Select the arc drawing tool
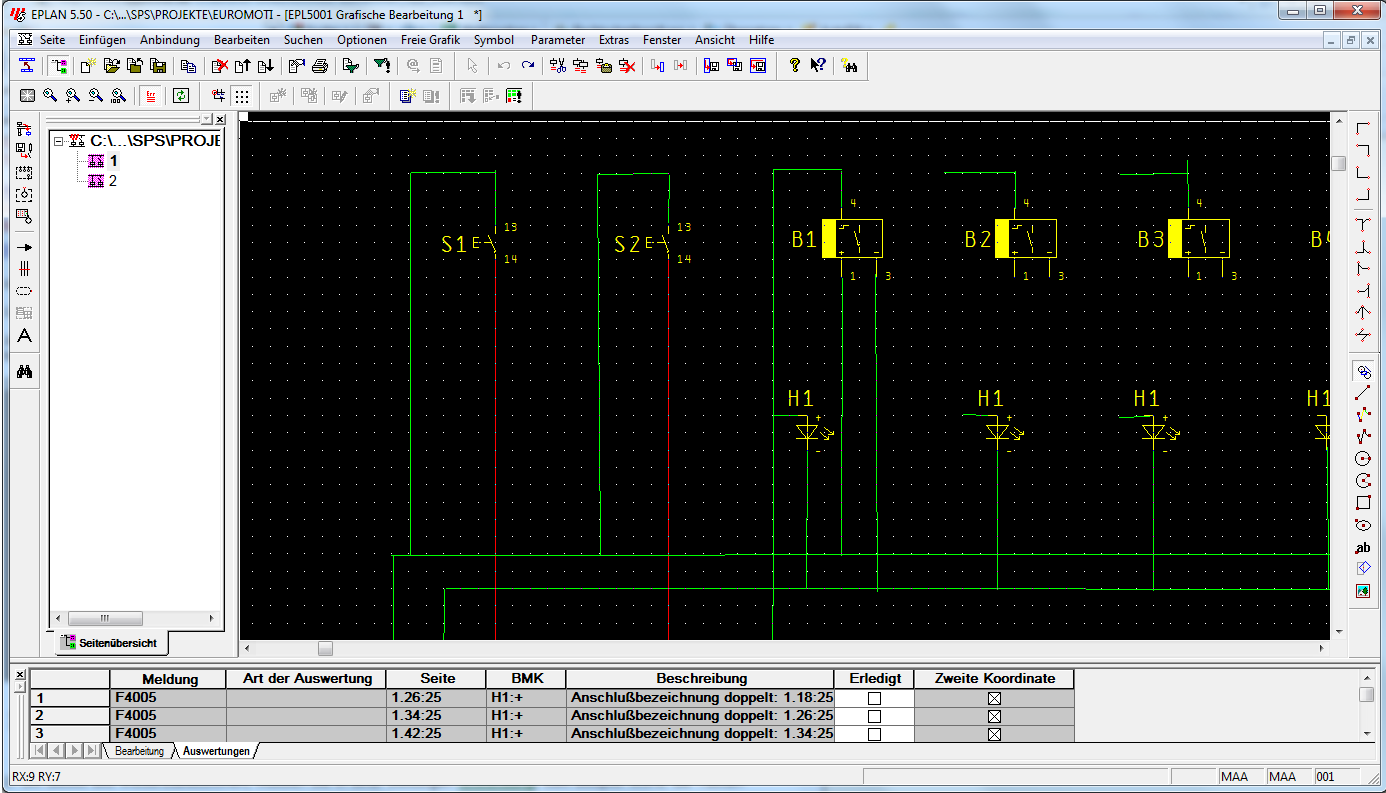1386x793 pixels. pos(1362,481)
